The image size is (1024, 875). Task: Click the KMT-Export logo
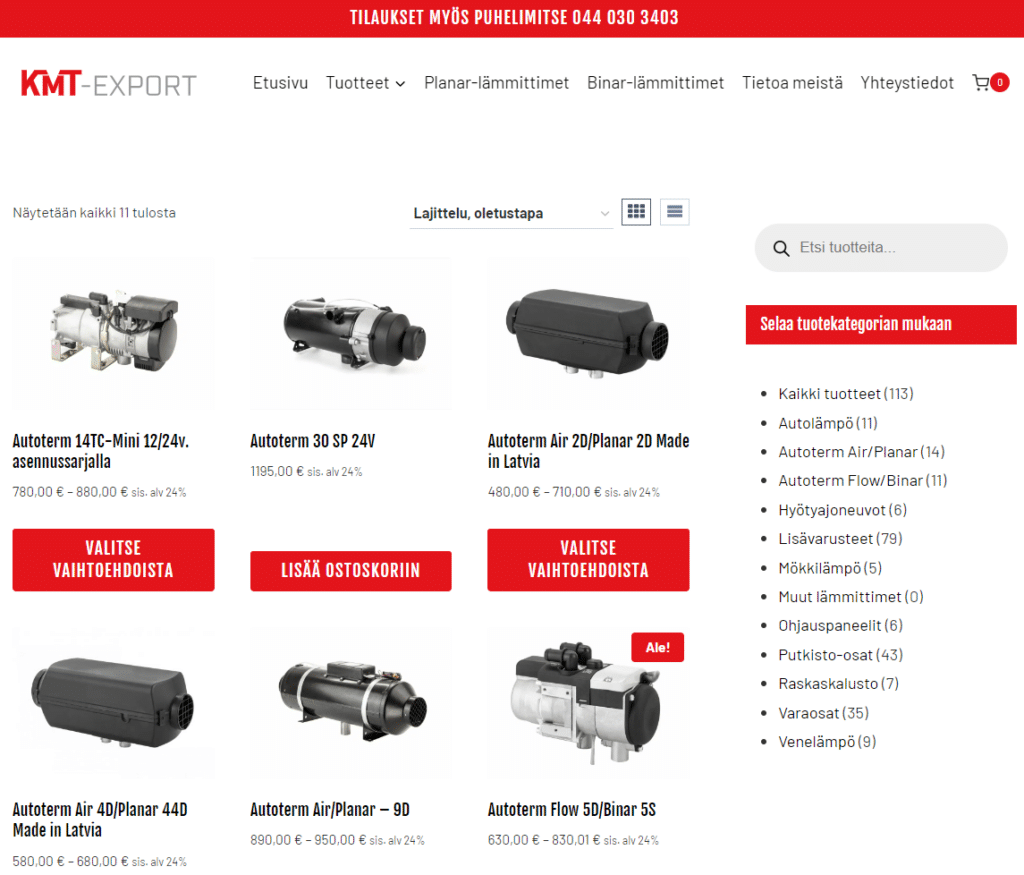tap(108, 84)
